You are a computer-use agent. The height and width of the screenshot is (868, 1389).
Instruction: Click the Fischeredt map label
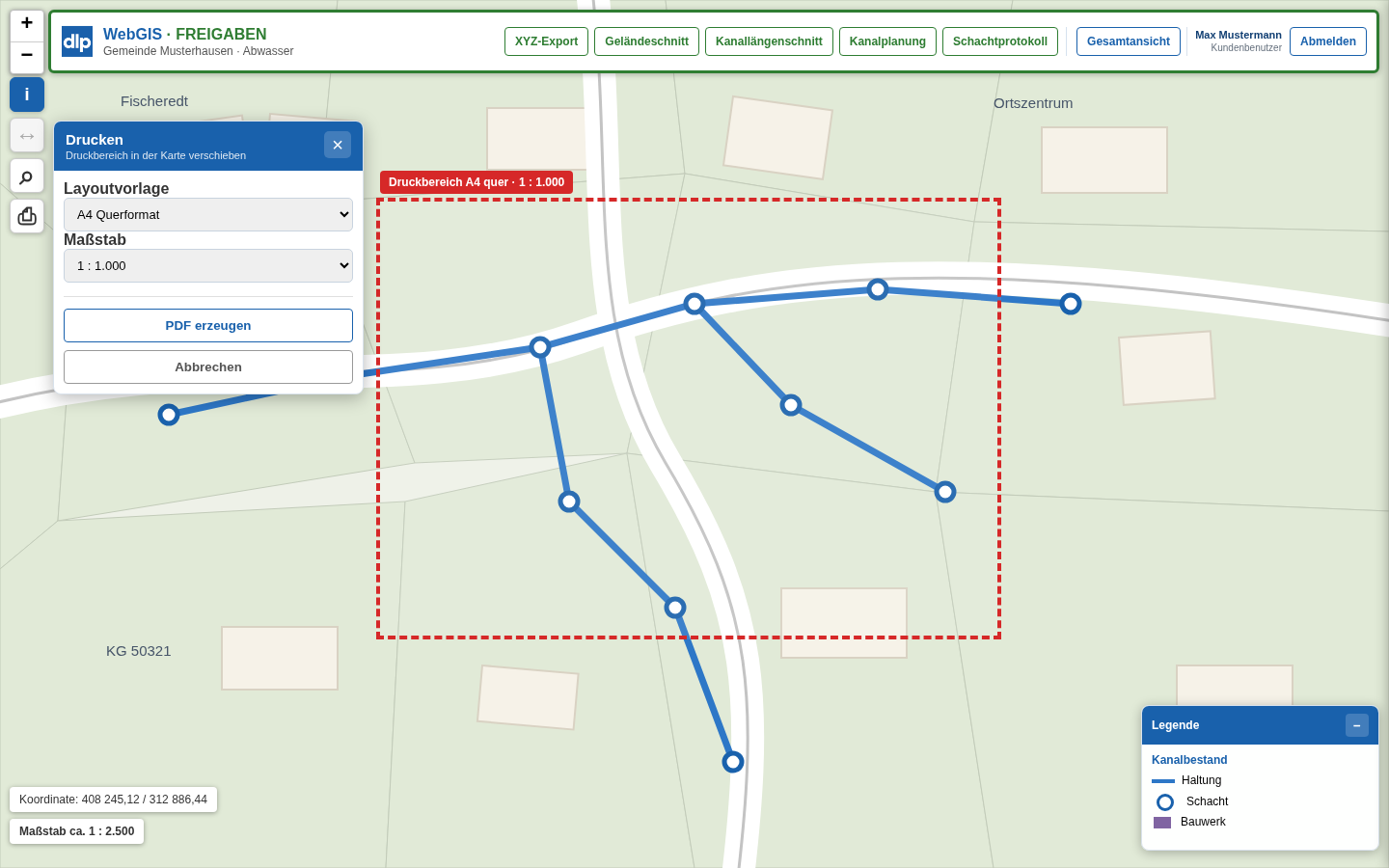point(154,101)
